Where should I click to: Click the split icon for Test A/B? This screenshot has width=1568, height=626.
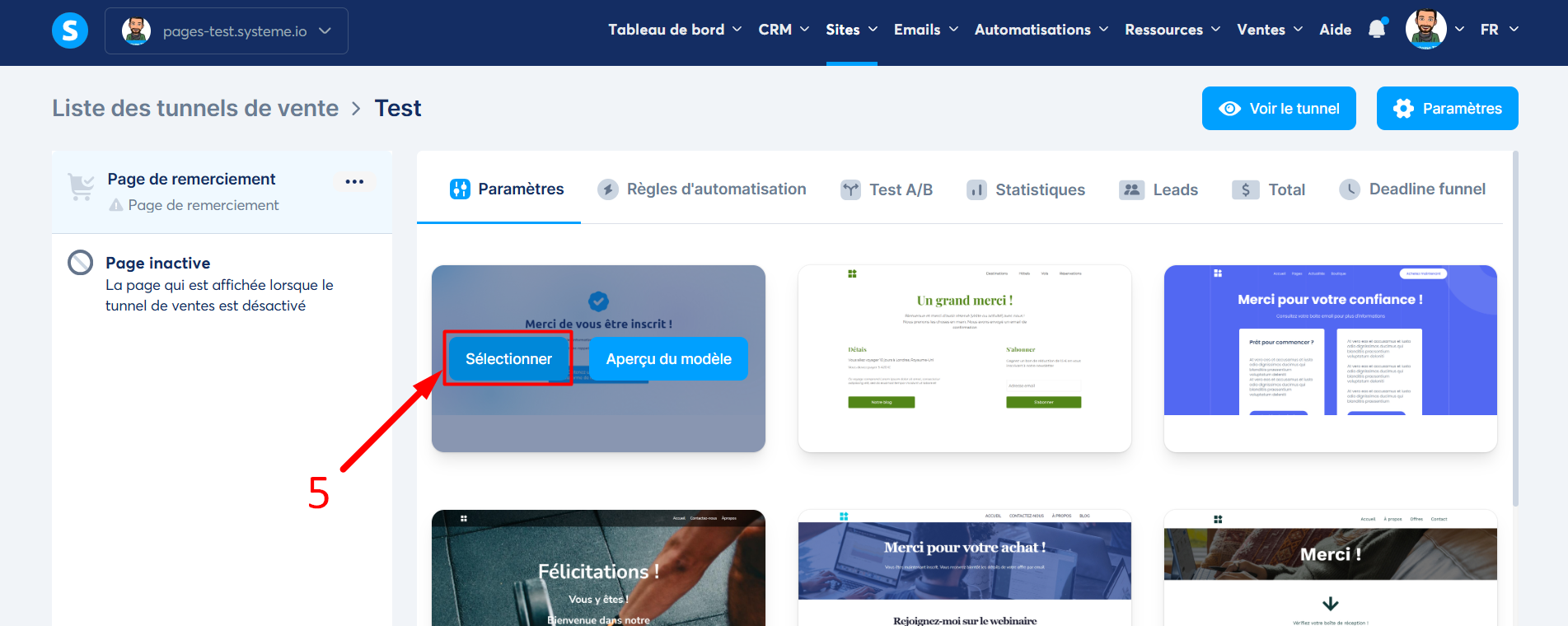850,189
